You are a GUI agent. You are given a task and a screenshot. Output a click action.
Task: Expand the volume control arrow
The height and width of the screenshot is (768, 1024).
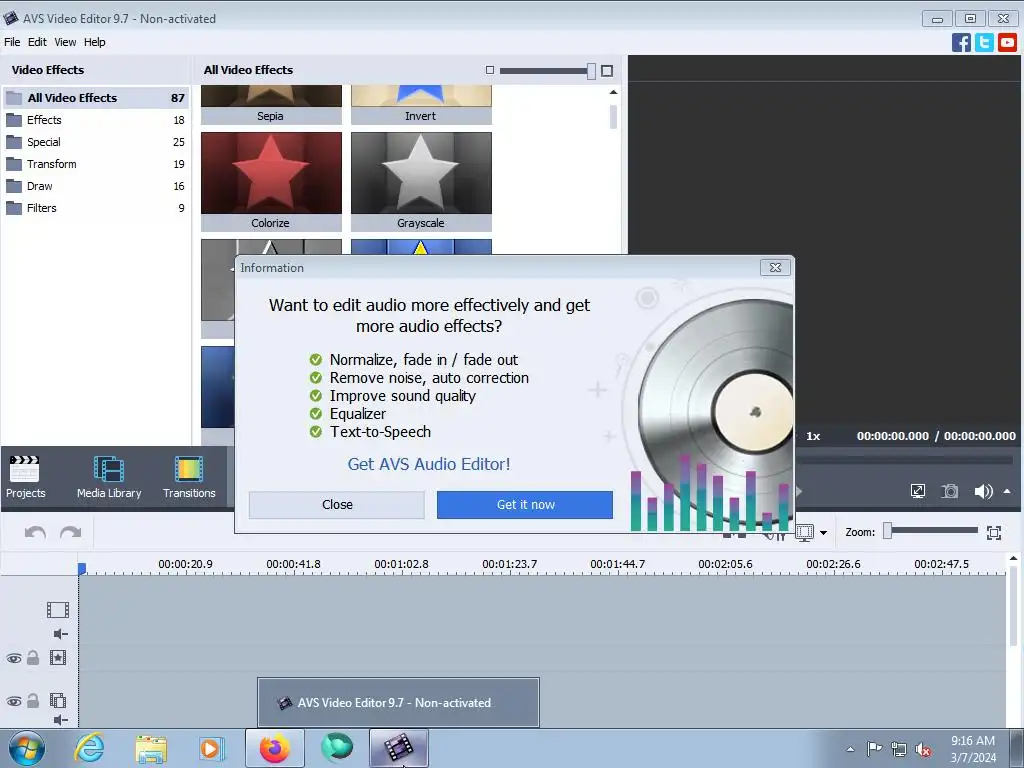point(1007,491)
